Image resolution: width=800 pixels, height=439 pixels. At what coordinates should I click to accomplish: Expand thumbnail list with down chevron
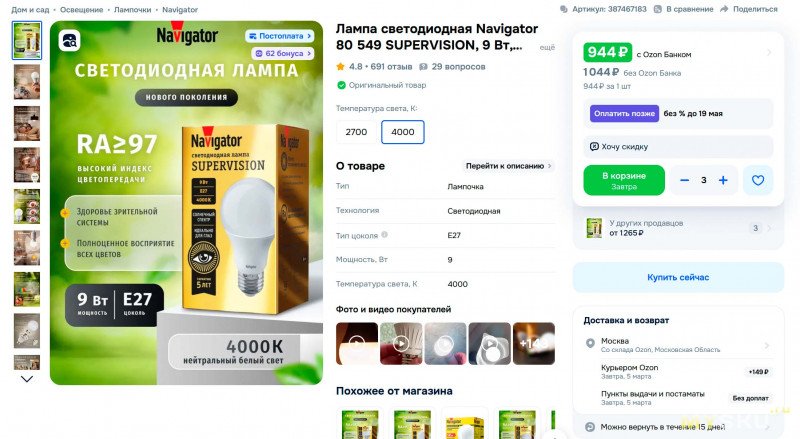(27, 379)
